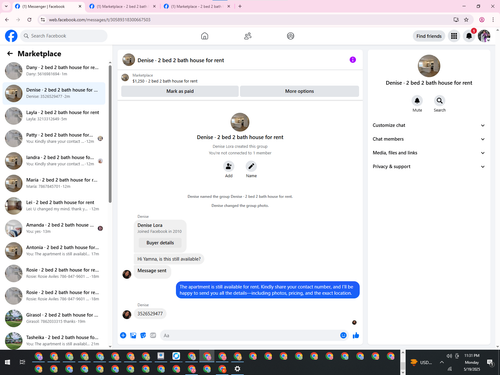
Task: Bookmark this page with star icon
Action: click(x=466, y=20)
